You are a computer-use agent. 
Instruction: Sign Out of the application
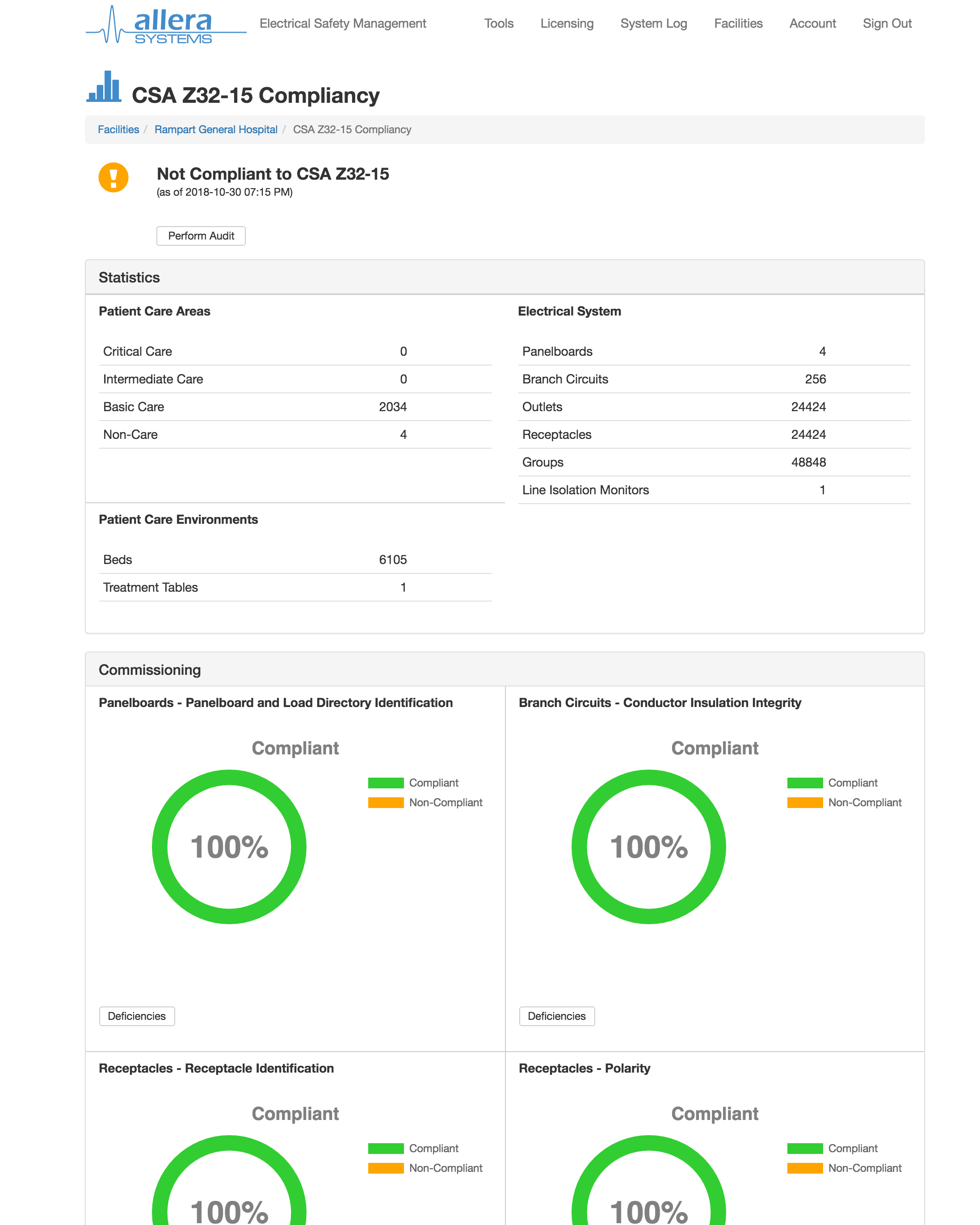click(x=887, y=23)
